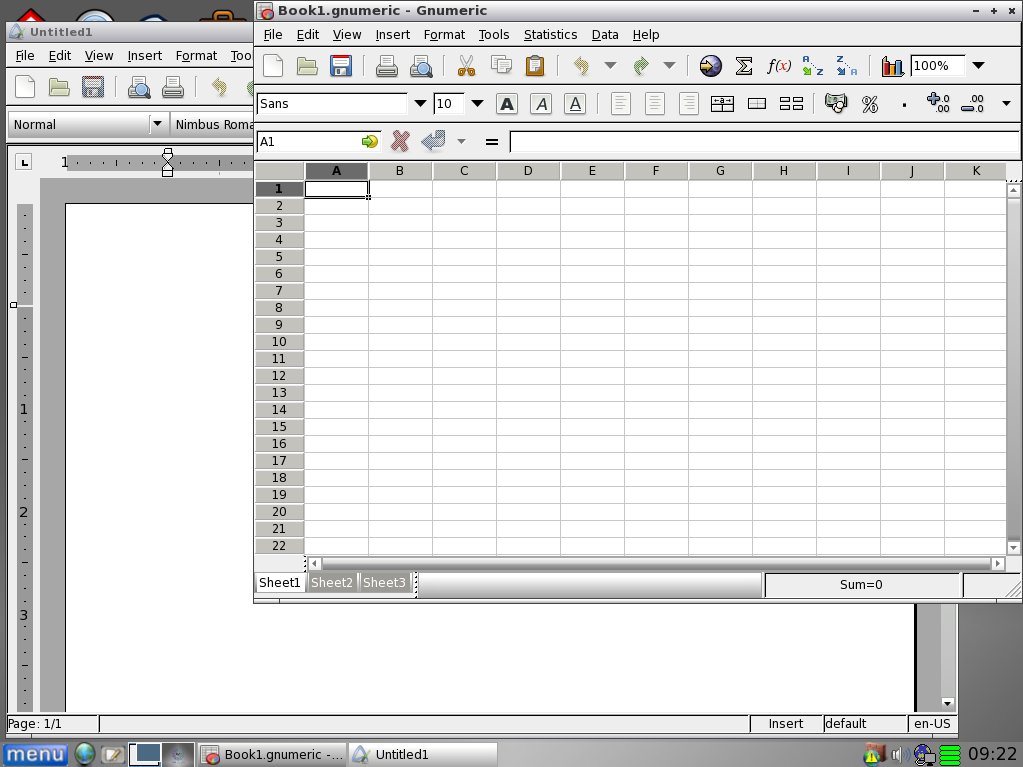This screenshot has height=767, width=1023.
Task: Toggle italic text formatting
Action: pyautogui.click(x=541, y=104)
